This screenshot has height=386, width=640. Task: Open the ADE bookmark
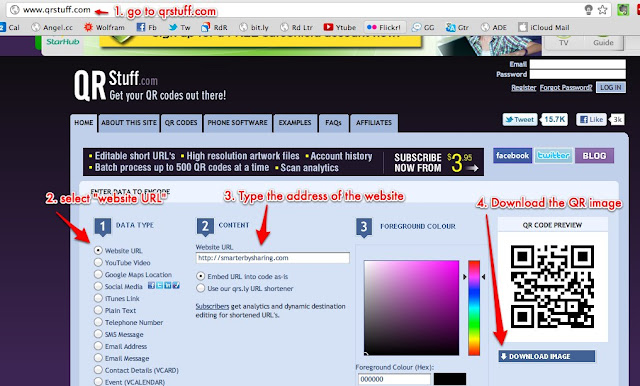coord(493,27)
